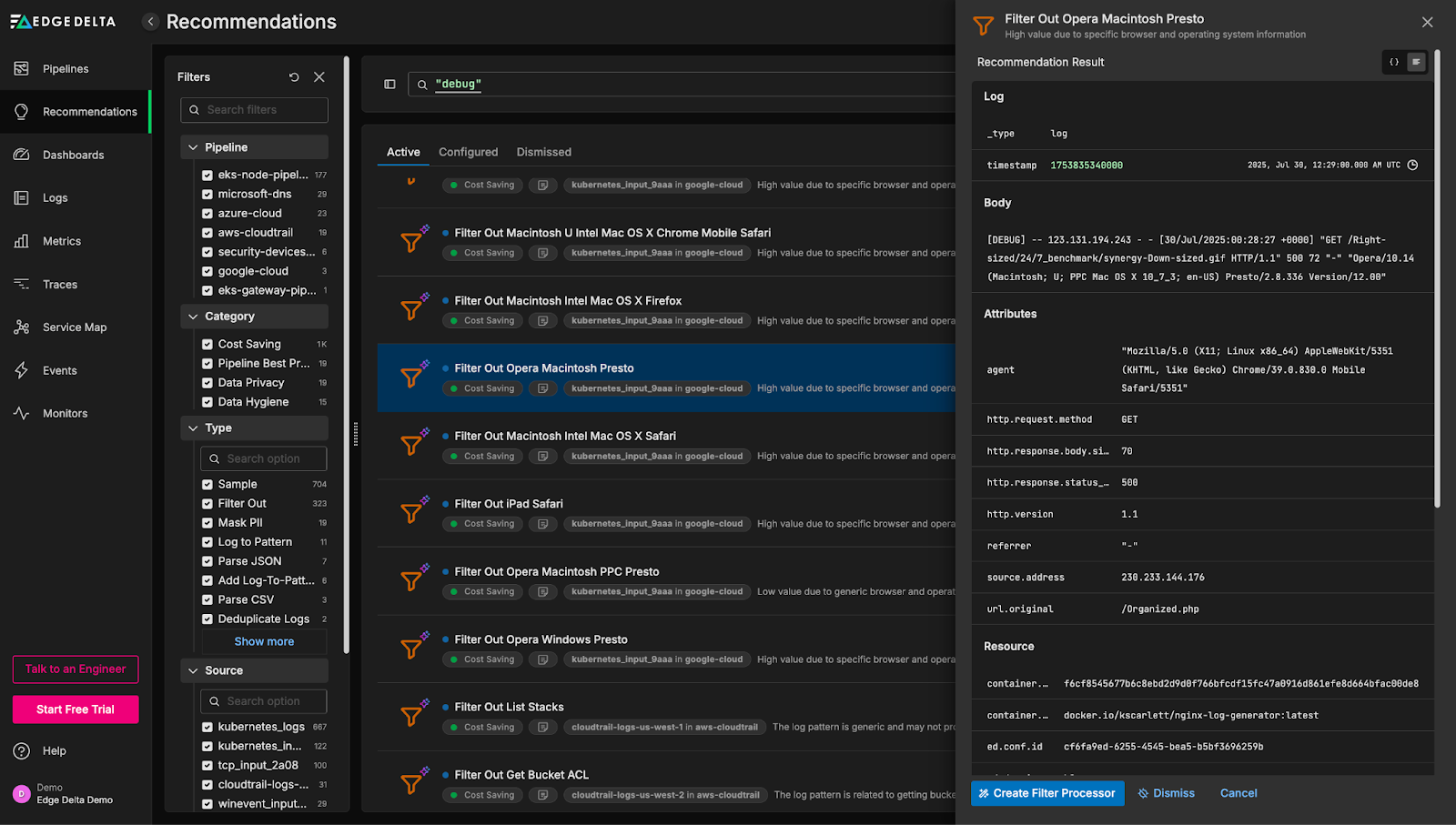Image resolution: width=1456 pixels, height=825 pixels.
Task: Uncheck the Mask PII type filter
Action: click(207, 523)
